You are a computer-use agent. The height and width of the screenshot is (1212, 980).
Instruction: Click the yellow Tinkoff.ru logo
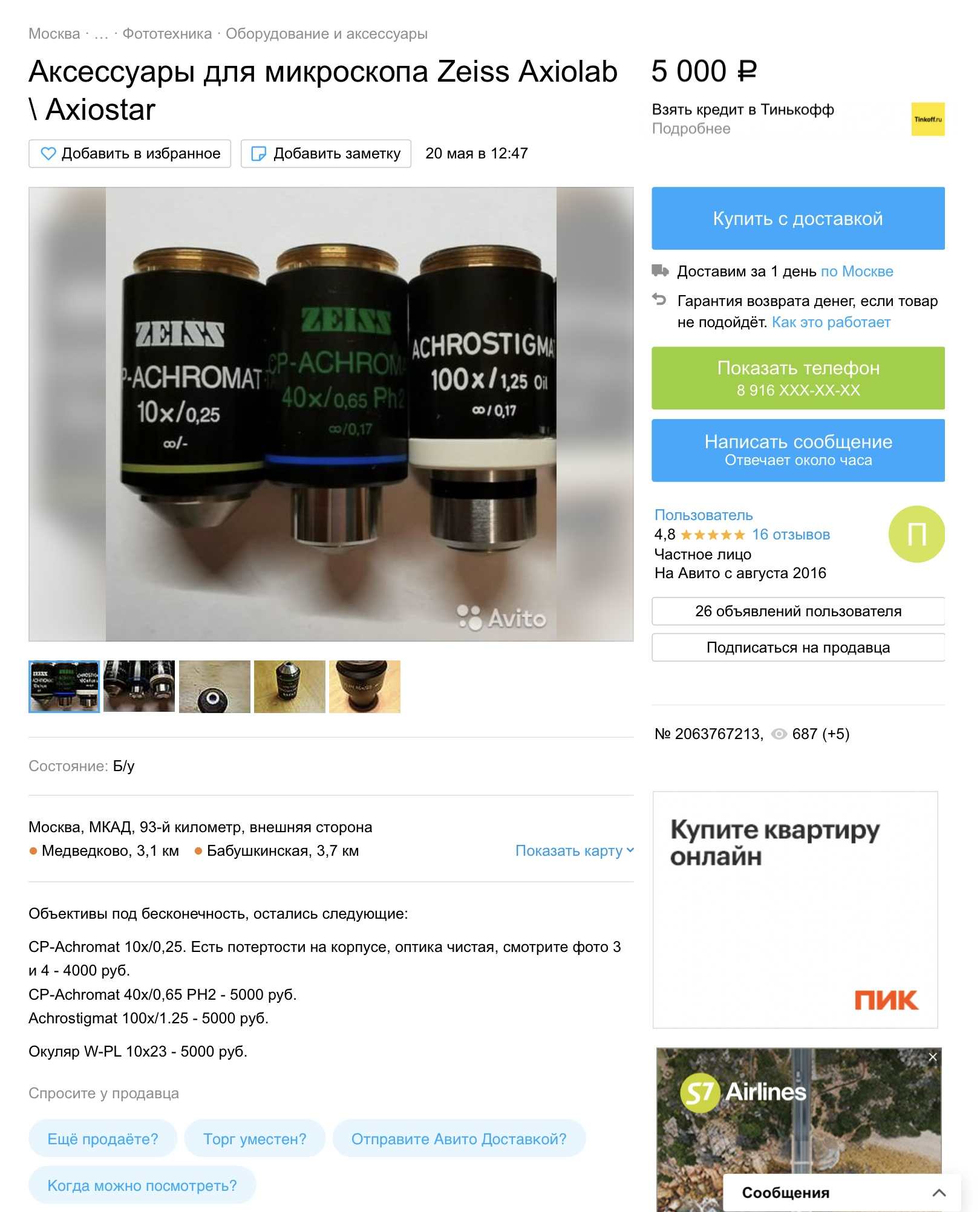pyautogui.click(x=927, y=119)
